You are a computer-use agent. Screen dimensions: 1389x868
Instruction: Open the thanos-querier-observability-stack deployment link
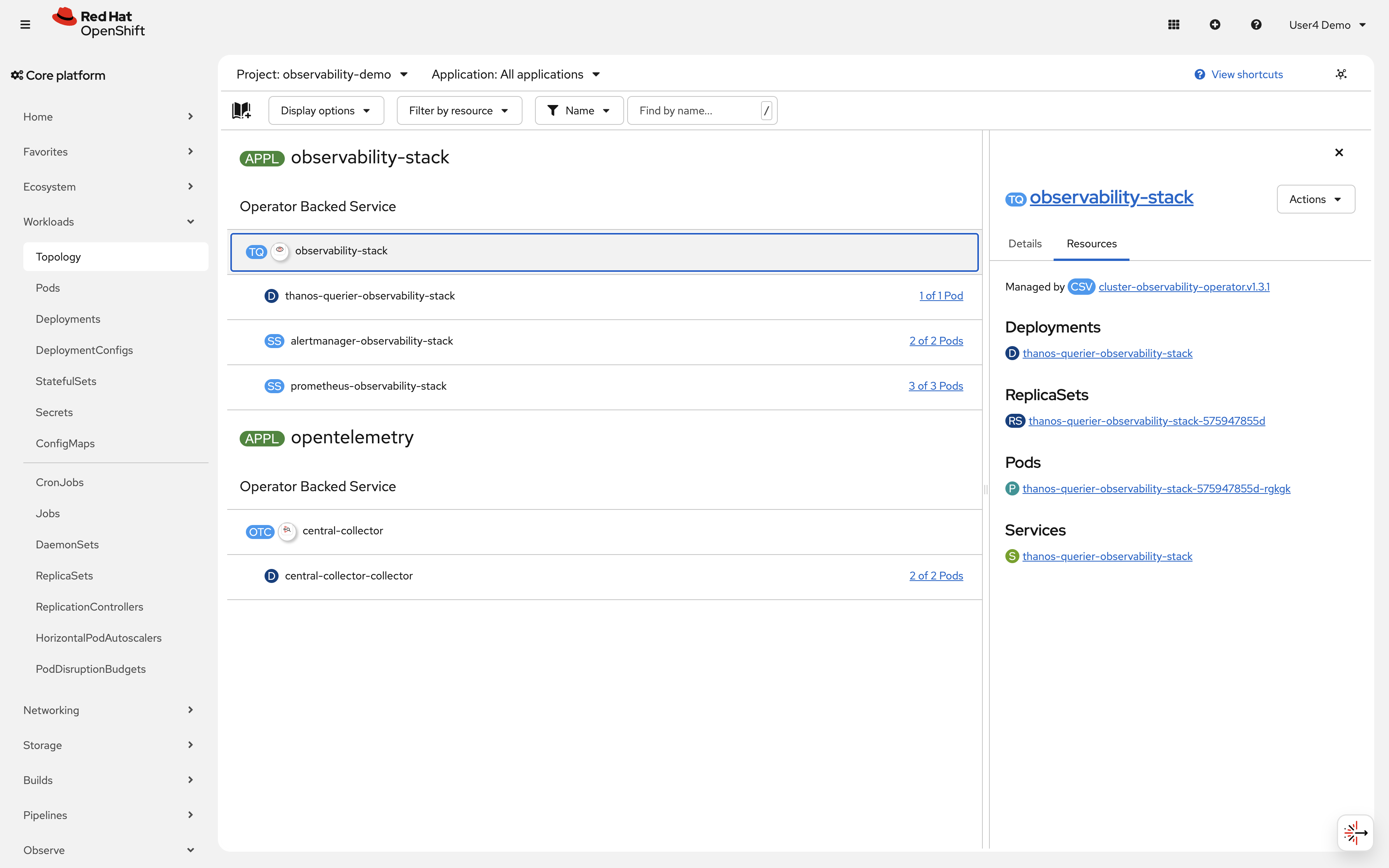click(x=1108, y=353)
